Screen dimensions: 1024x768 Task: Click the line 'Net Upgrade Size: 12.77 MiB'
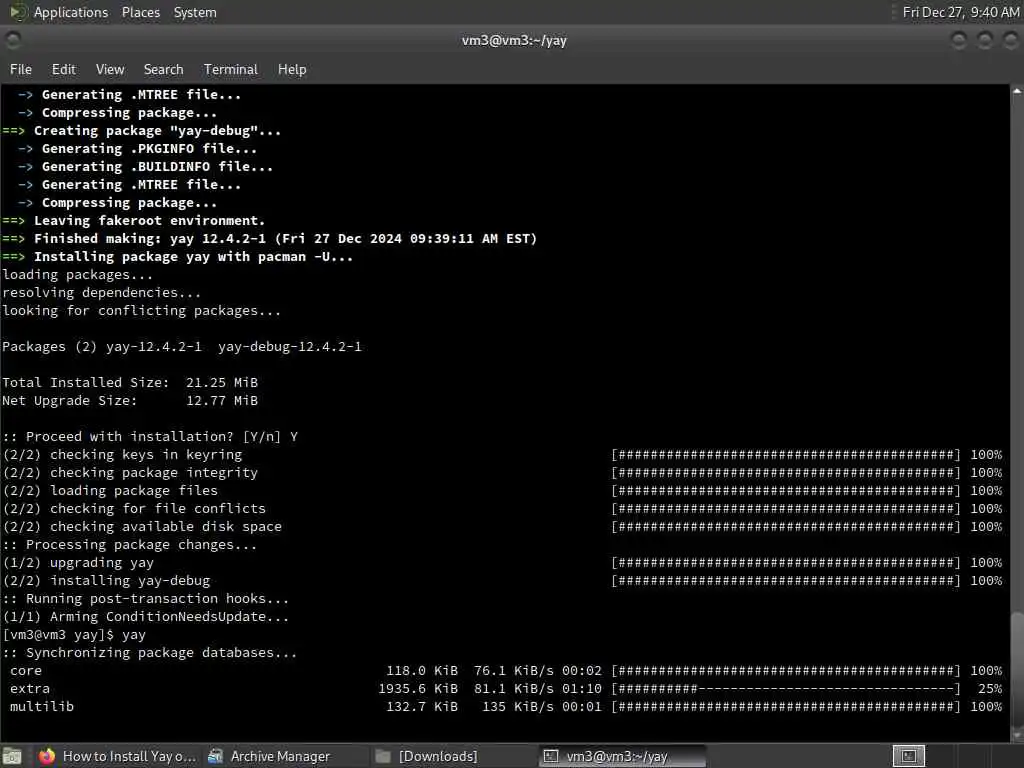[130, 400]
